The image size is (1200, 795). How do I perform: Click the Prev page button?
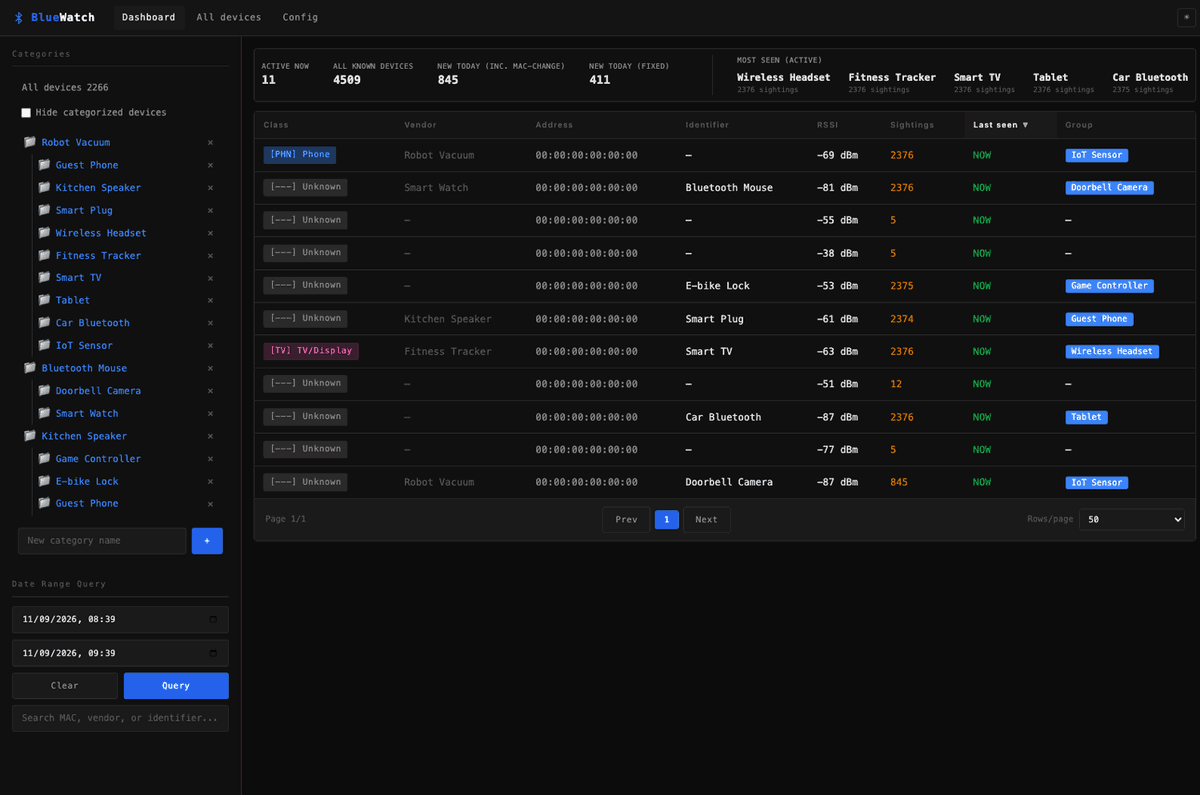coord(626,520)
